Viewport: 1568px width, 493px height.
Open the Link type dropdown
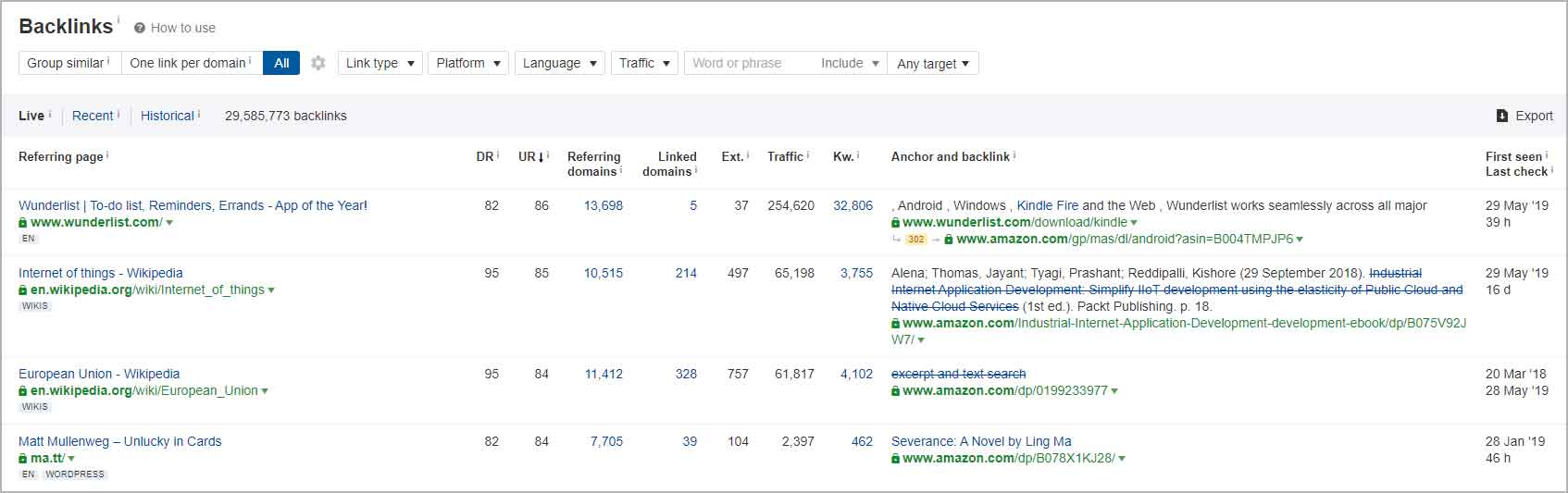pos(380,63)
